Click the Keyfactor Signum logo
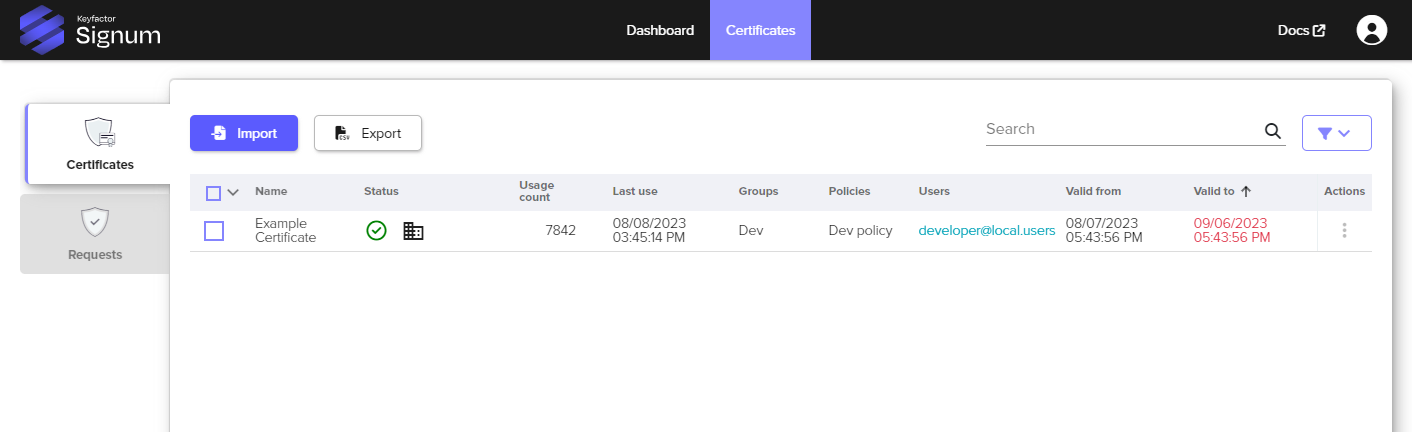 coord(90,30)
